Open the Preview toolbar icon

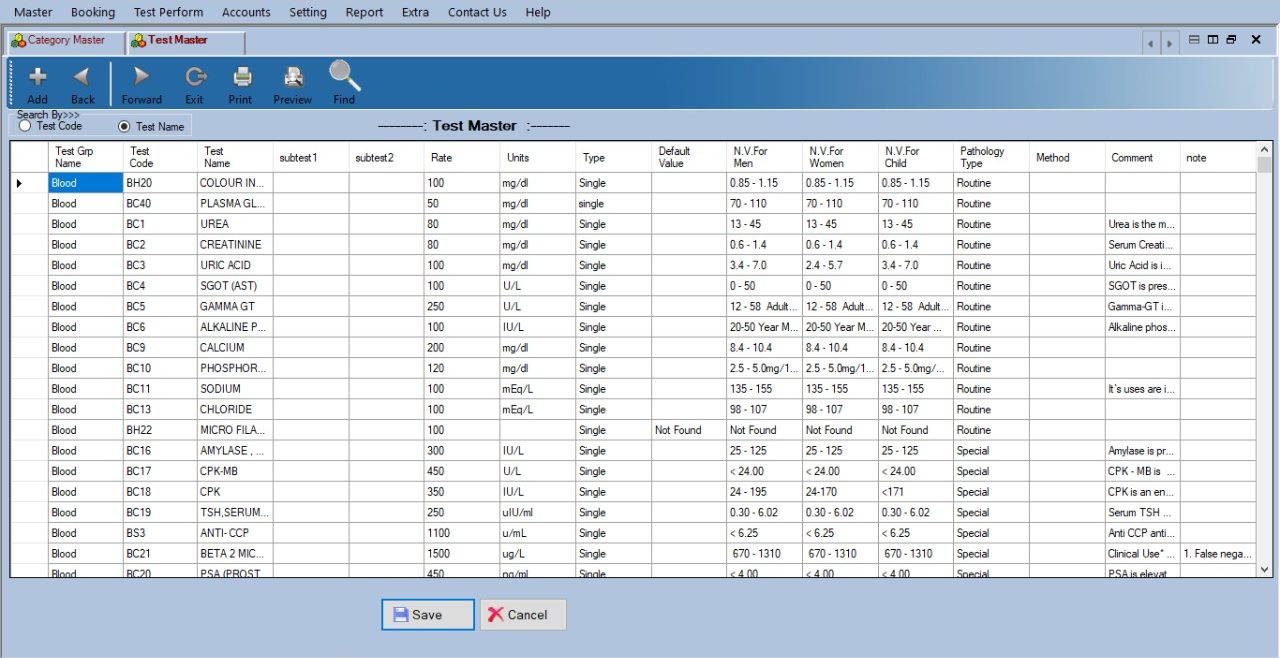pos(293,83)
